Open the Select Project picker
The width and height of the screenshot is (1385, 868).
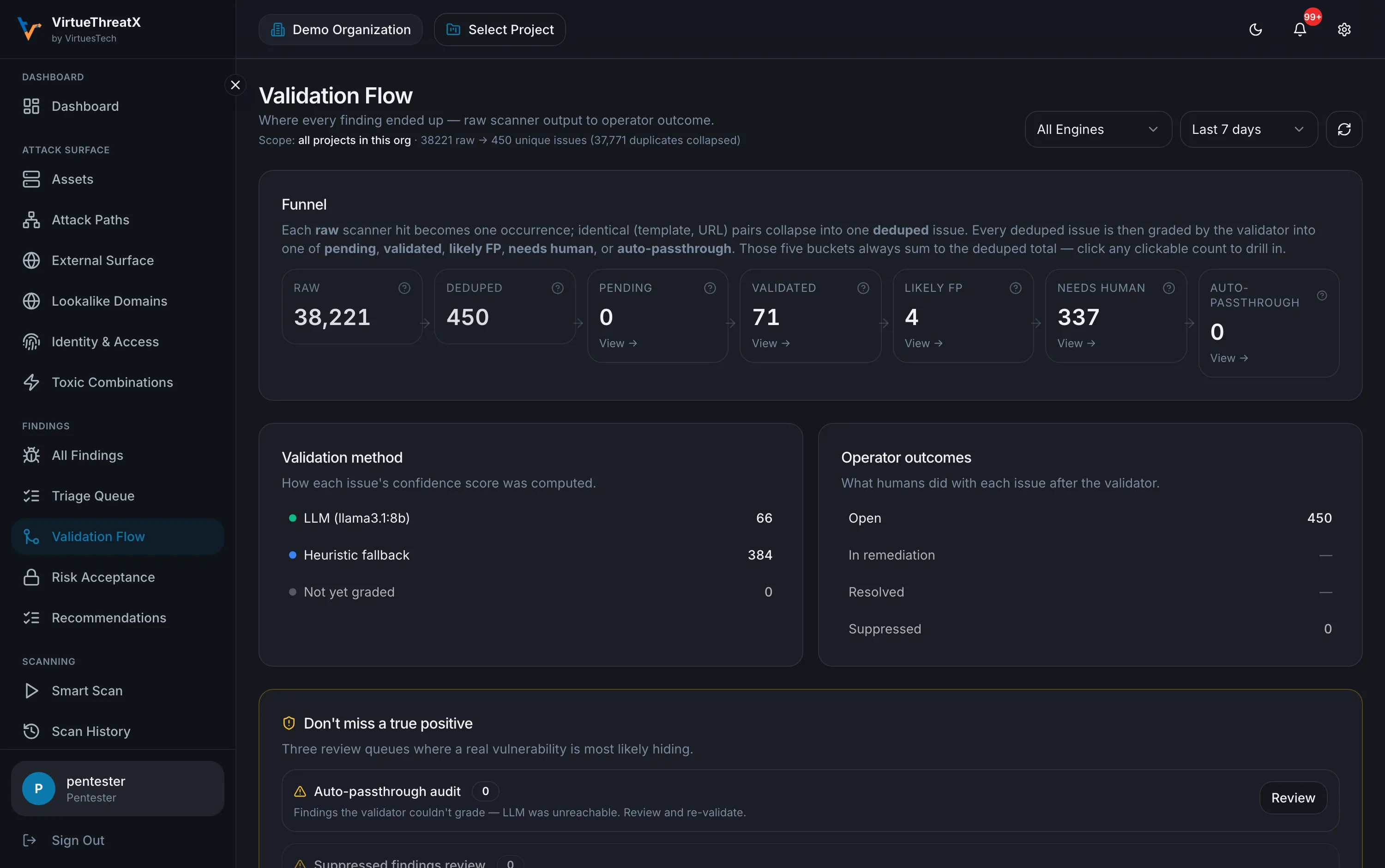500,29
